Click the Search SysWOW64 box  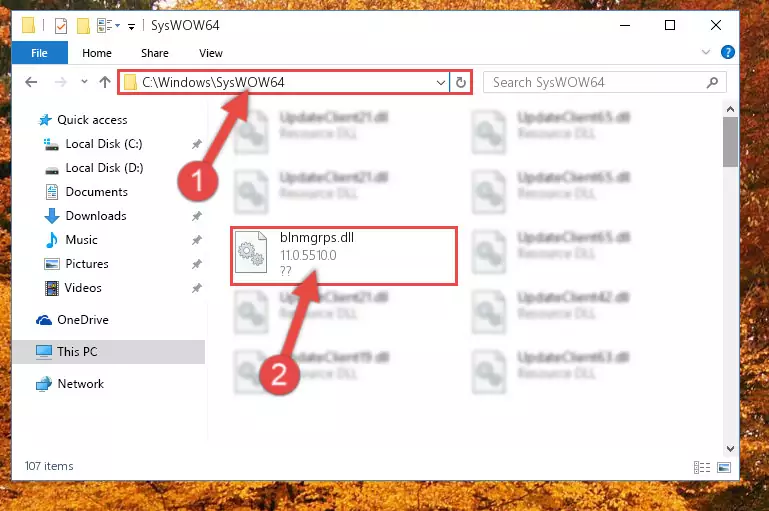coord(604,82)
